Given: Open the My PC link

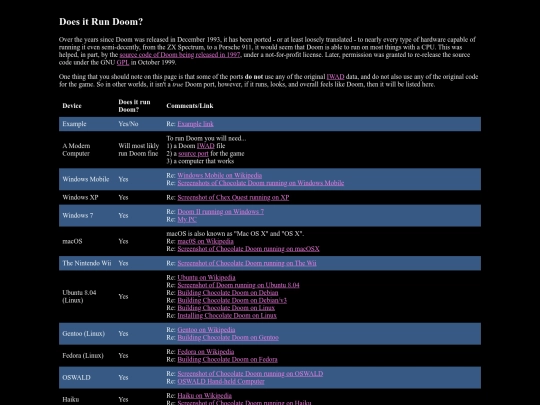Looking at the screenshot, I should point(187,219).
